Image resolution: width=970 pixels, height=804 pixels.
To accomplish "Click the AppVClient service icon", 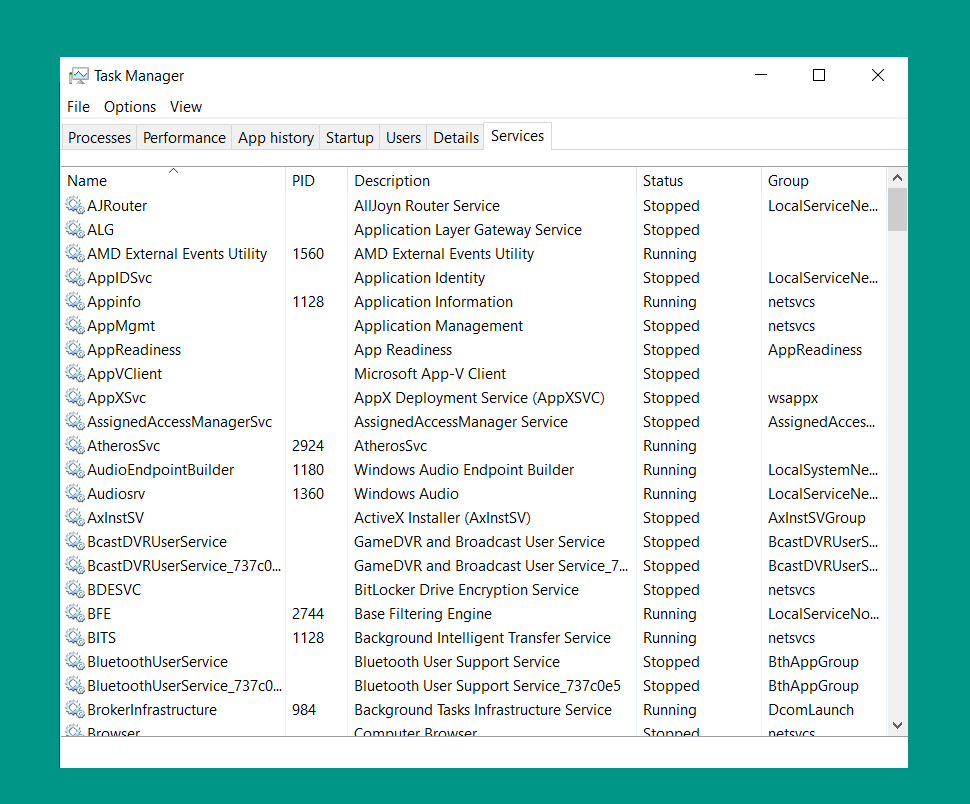I will click(x=75, y=373).
